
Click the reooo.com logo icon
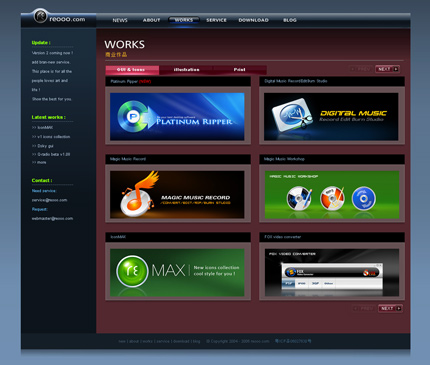pyautogui.click(x=40, y=16)
